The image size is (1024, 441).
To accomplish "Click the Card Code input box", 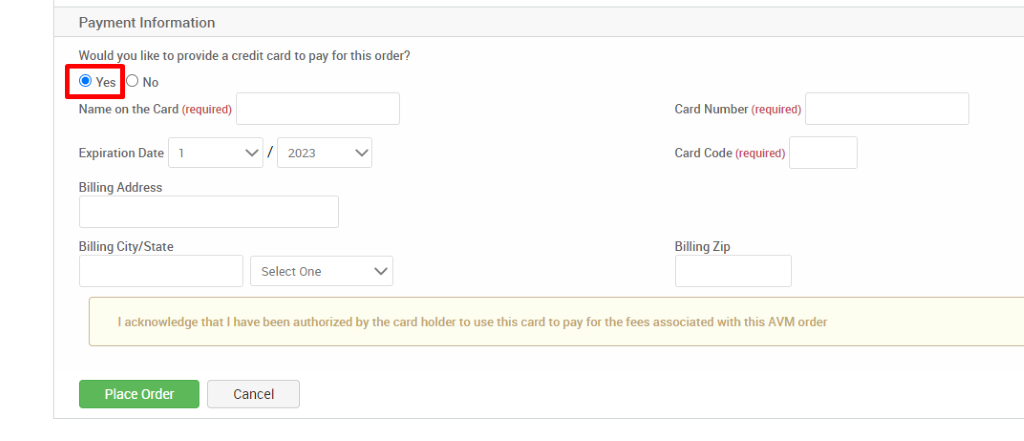I will tap(823, 153).
